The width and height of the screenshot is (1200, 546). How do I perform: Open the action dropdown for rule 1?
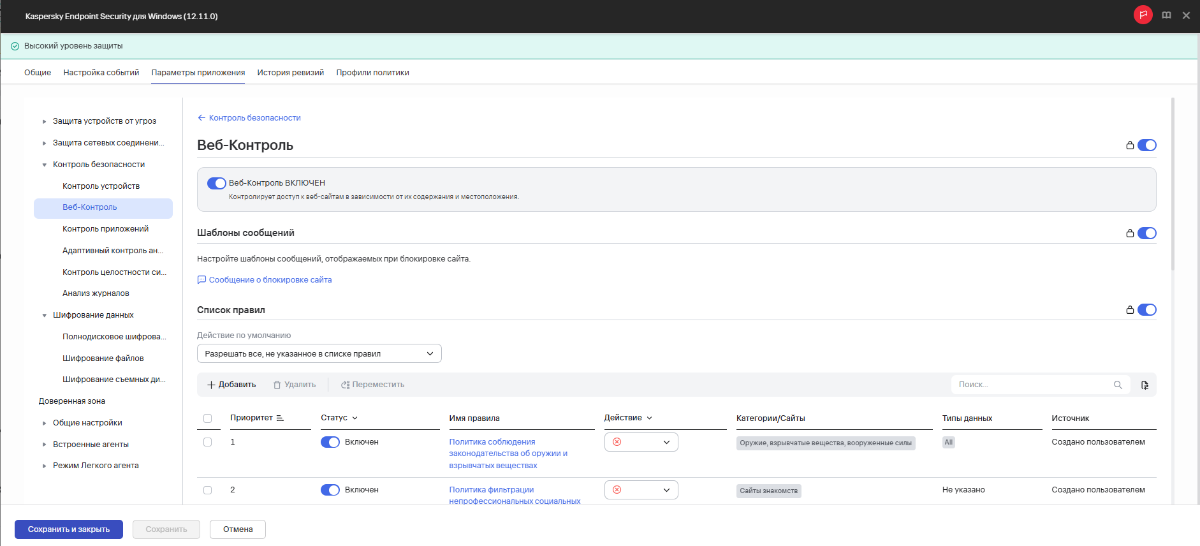pos(641,442)
